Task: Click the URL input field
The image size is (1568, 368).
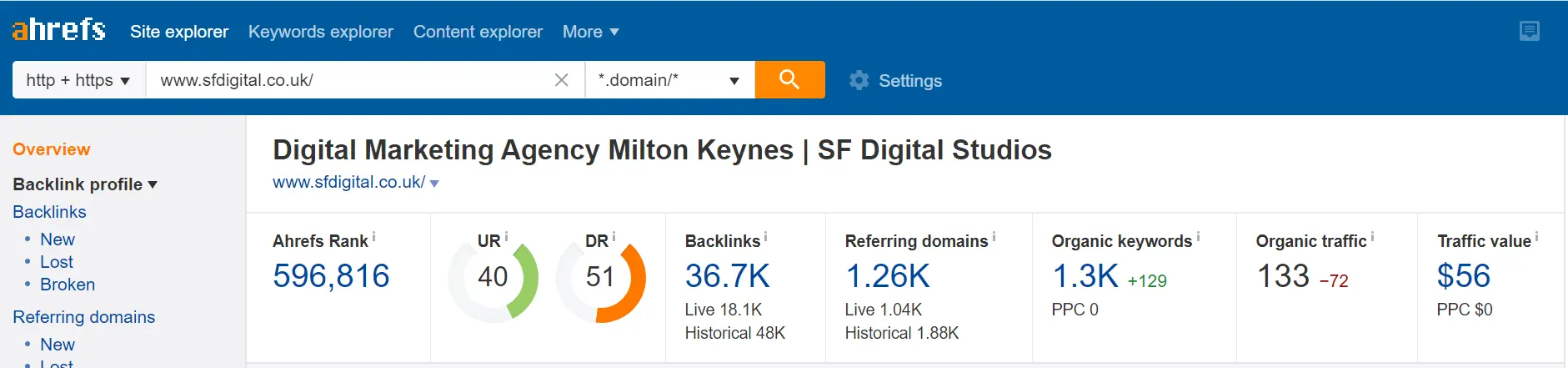Action: click(350, 80)
